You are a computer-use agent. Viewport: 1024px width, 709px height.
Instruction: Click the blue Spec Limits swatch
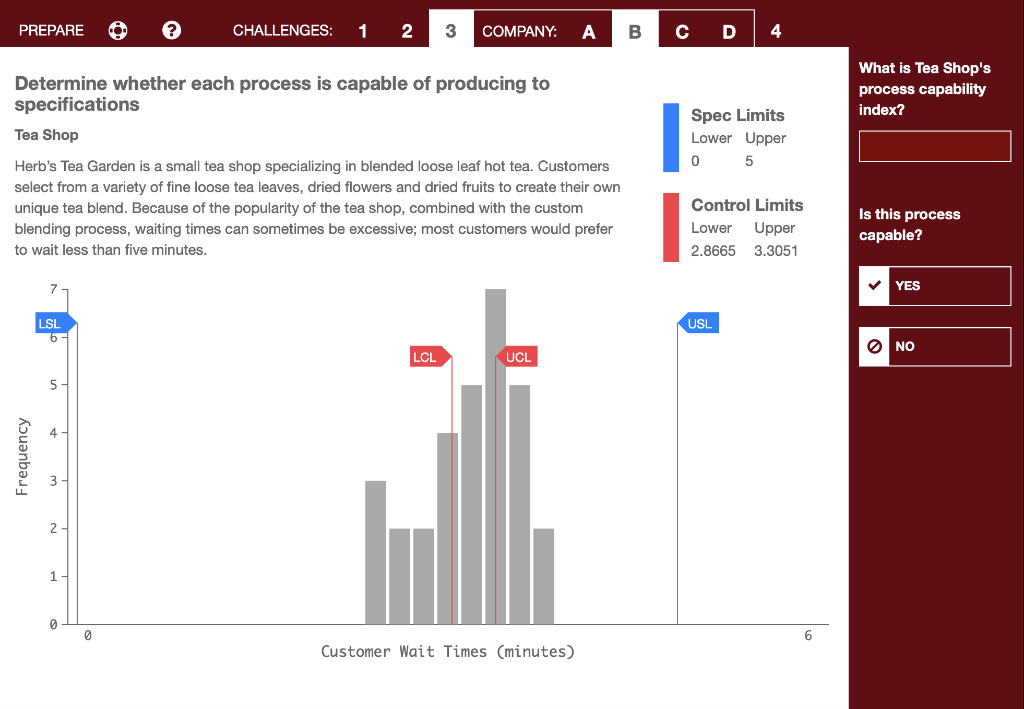(x=671, y=138)
